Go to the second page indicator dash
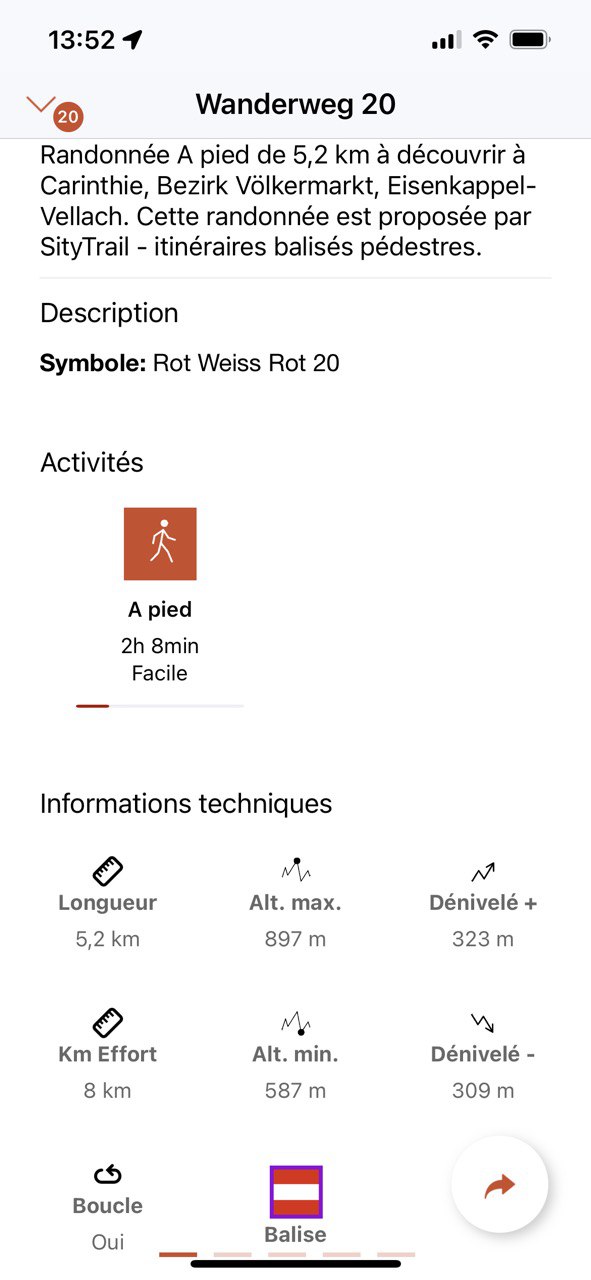The width and height of the screenshot is (591, 1280). 233,1254
